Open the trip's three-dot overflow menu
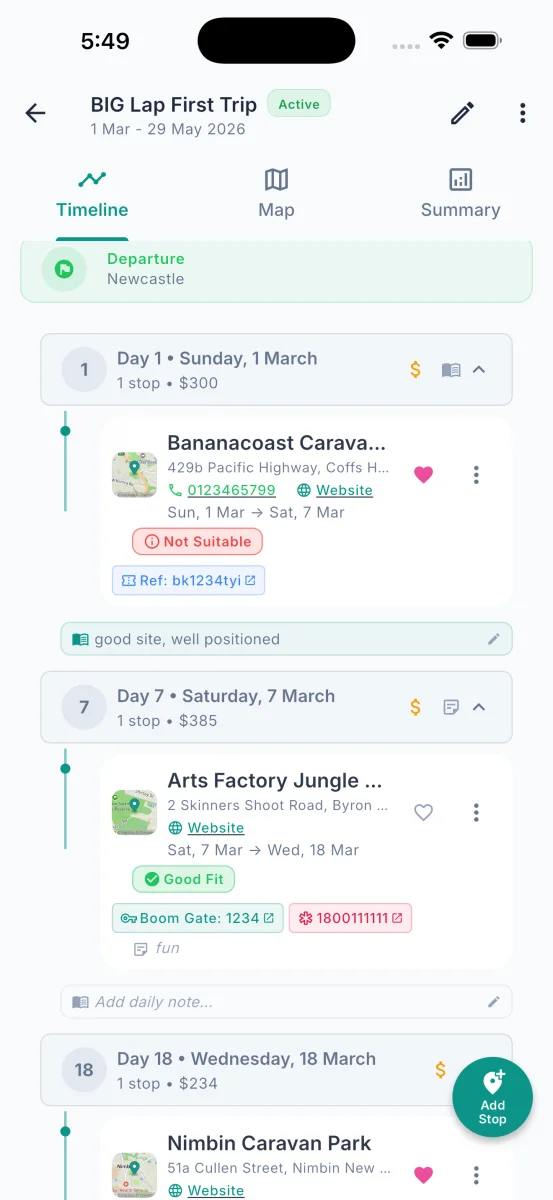The image size is (553, 1200). (522, 113)
